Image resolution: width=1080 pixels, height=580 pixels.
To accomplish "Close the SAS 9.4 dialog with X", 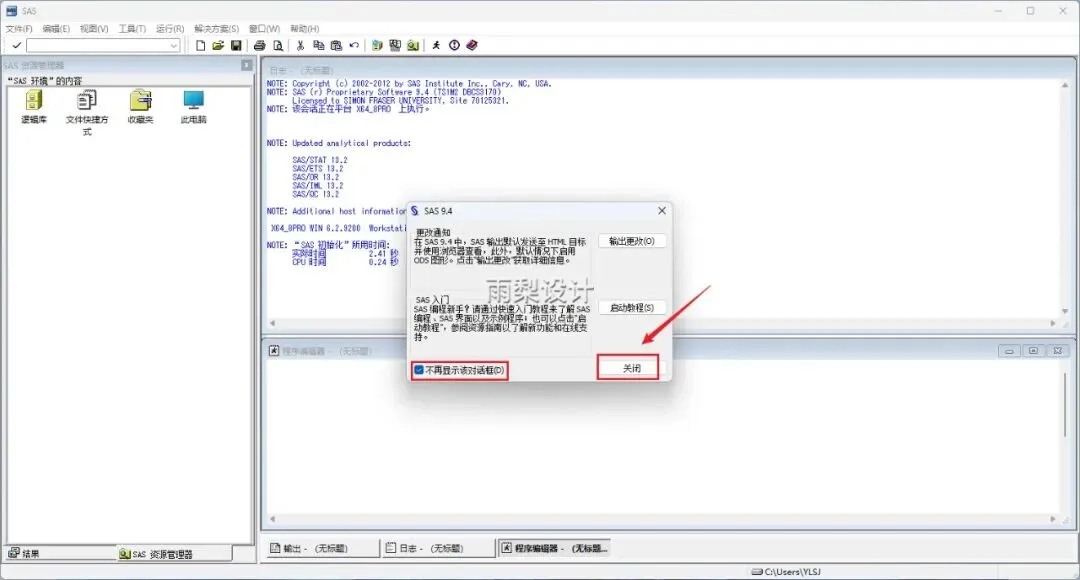I will pyautogui.click(x=661, y=211).
